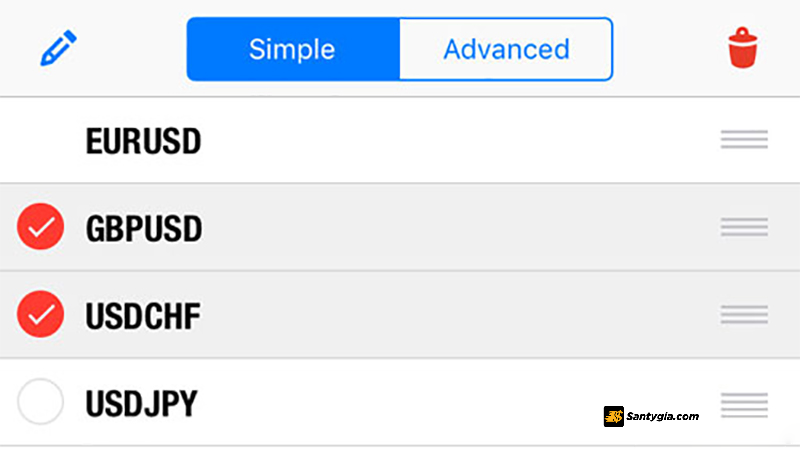Select the GBPUSD symbol name
The height and width of the screenshot is (456, 800).
point(144,229)
